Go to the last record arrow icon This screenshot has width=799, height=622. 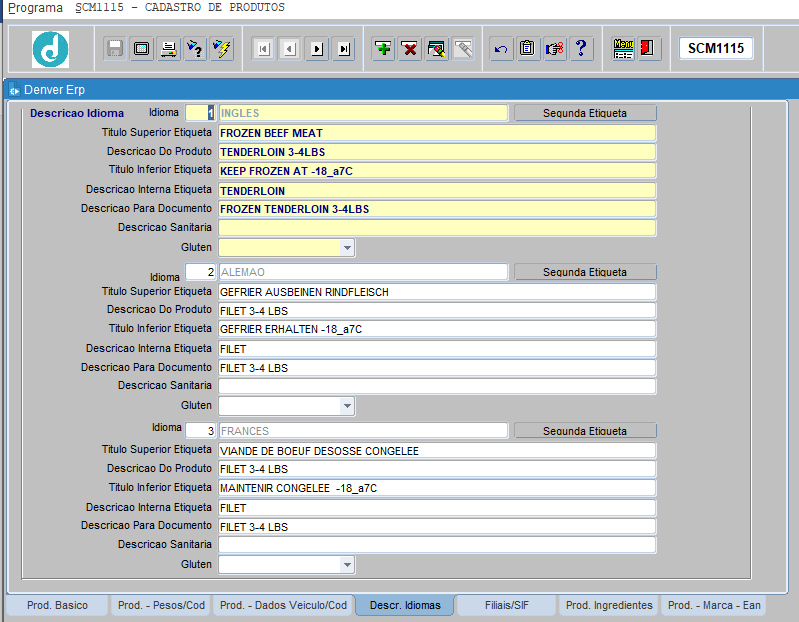point(344,49)
